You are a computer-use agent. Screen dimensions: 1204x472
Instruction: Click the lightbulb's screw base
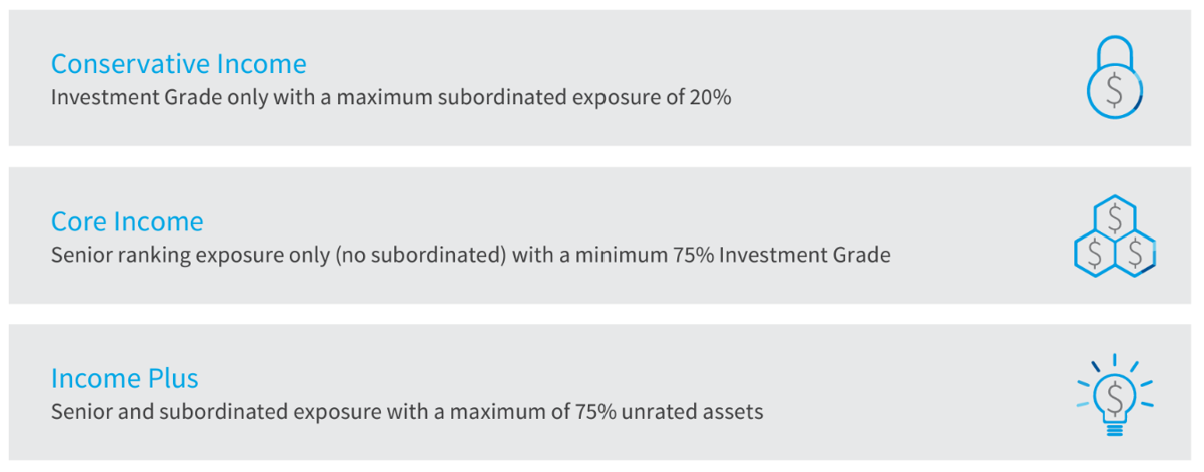click(x=1114, y=427)
